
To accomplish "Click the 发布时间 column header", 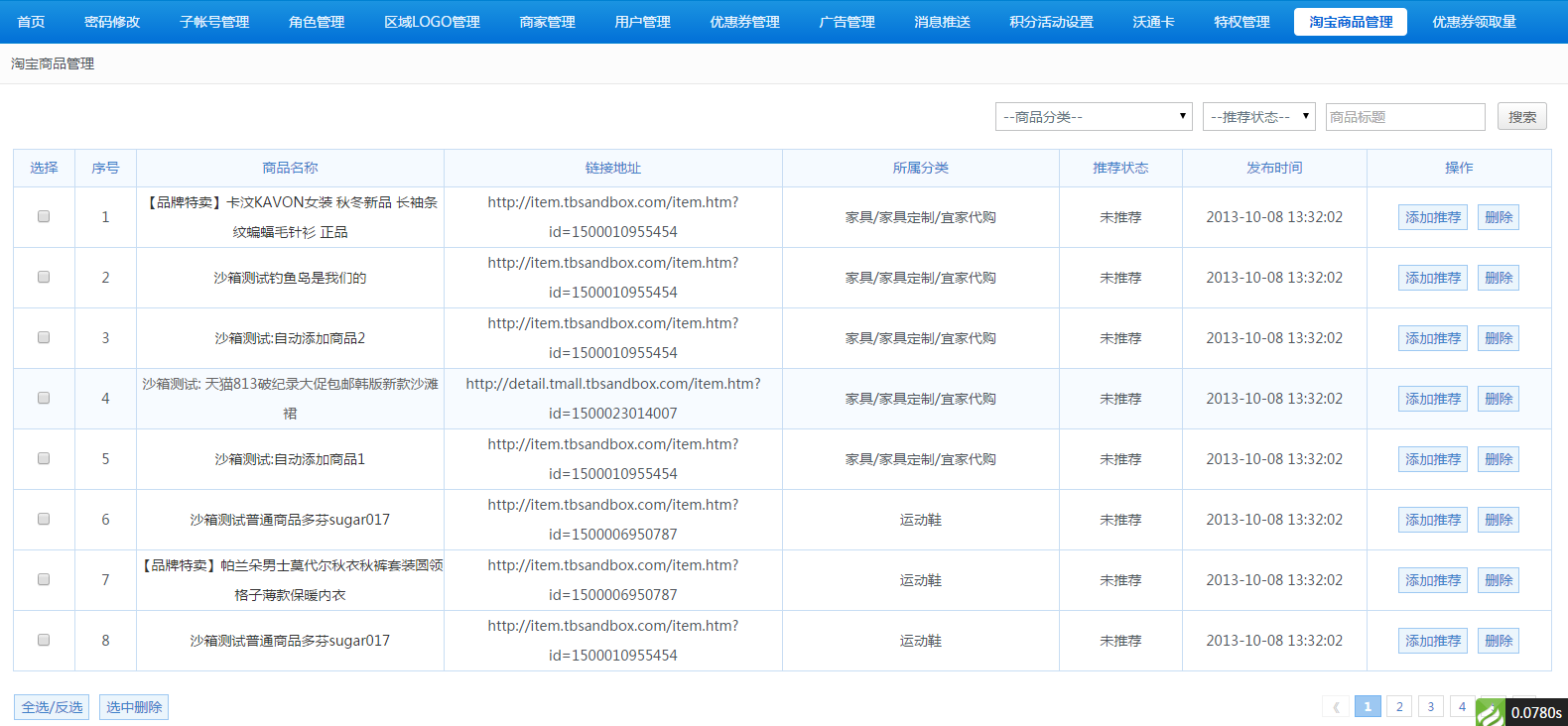I will [x=1274, y=168].
